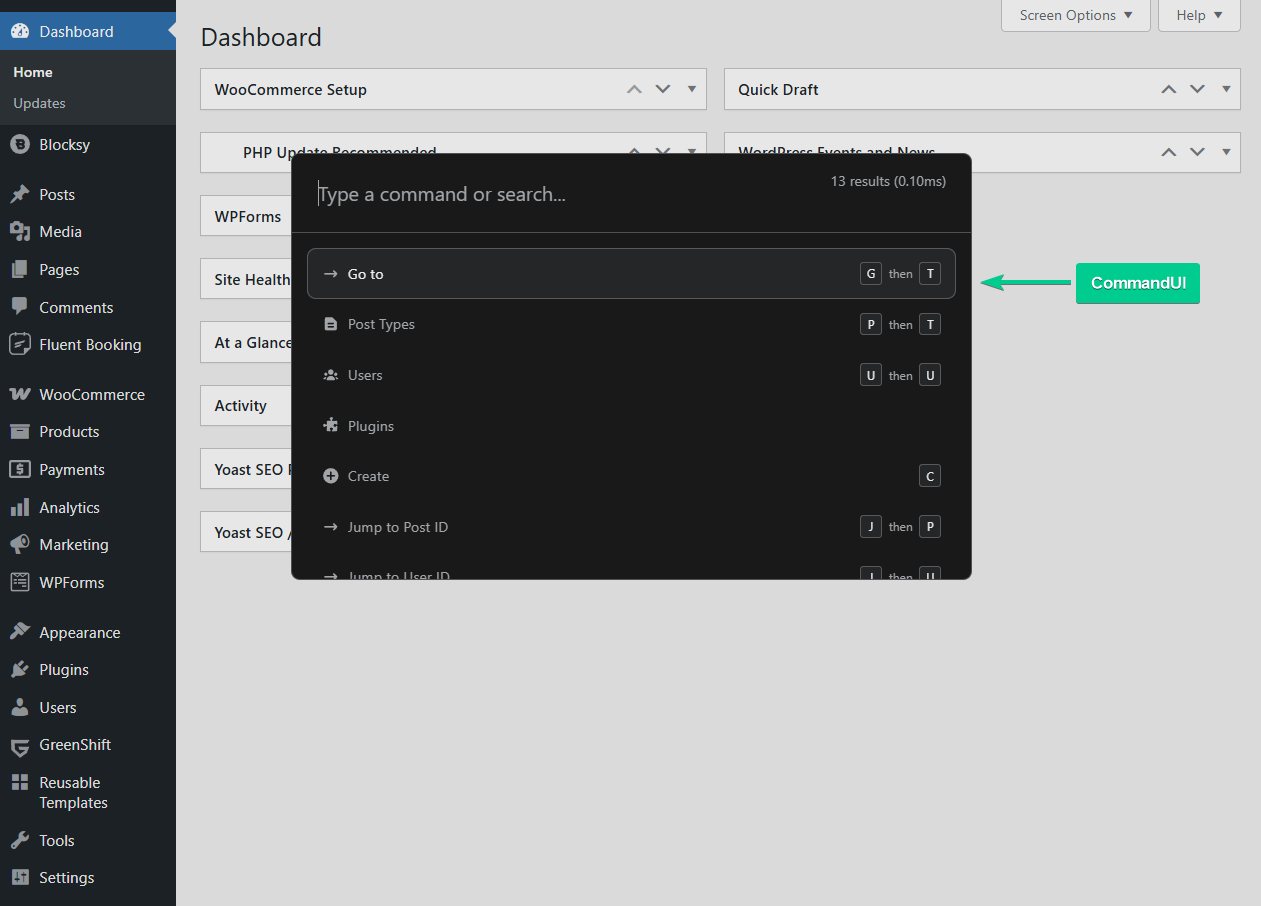This screenshot has height=906, width=1261.
Task: Click the green CommandUI label
Action: pyautogui.click(x=1137, y=283)
